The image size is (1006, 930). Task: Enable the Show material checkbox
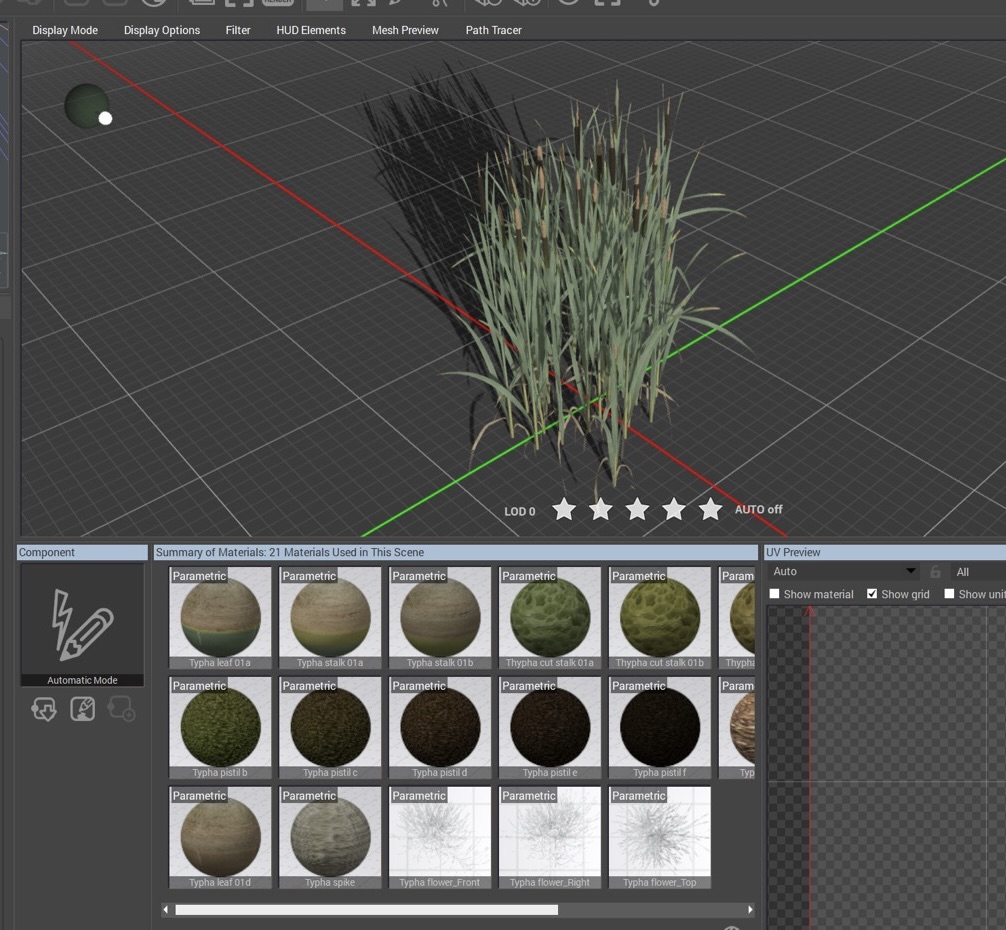[774, 594]
